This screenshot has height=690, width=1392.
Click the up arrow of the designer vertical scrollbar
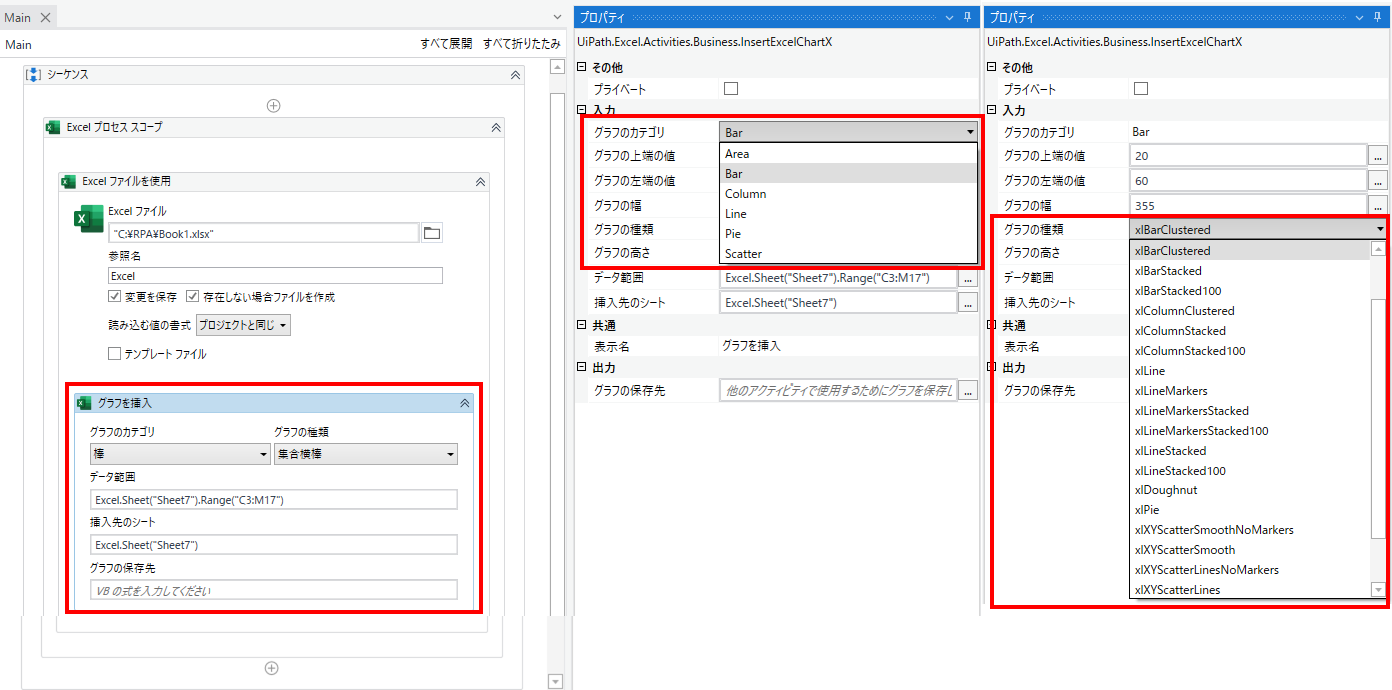coord(556,66)
